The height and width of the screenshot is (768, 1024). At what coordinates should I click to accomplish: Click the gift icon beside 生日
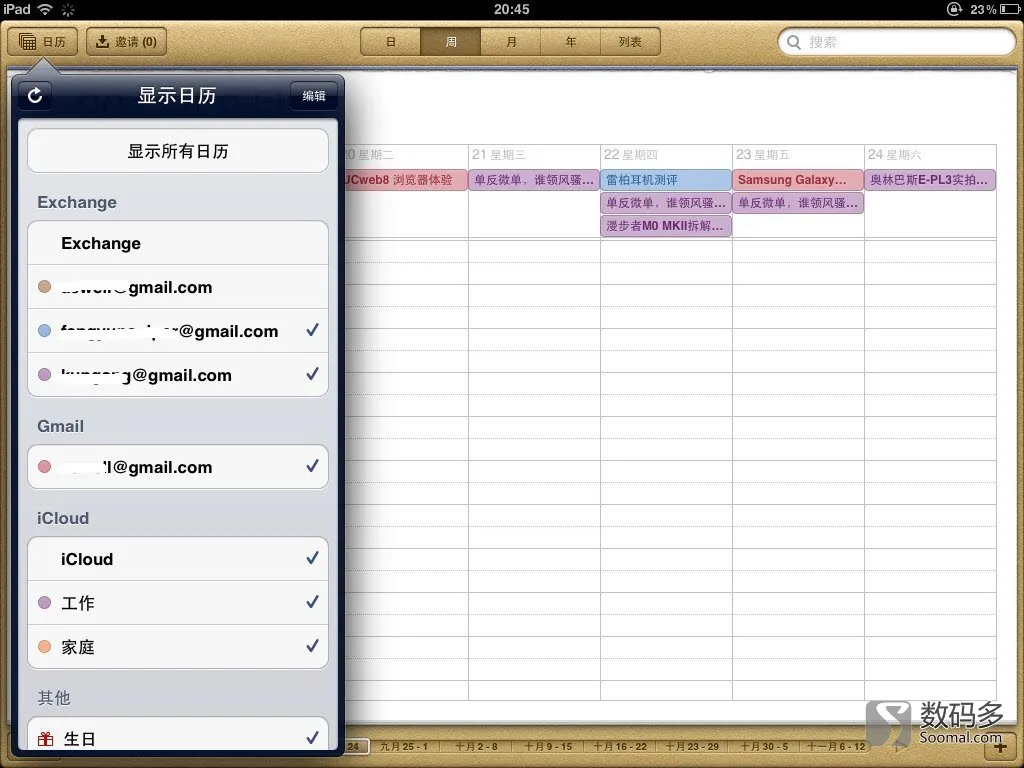[45, 739]
